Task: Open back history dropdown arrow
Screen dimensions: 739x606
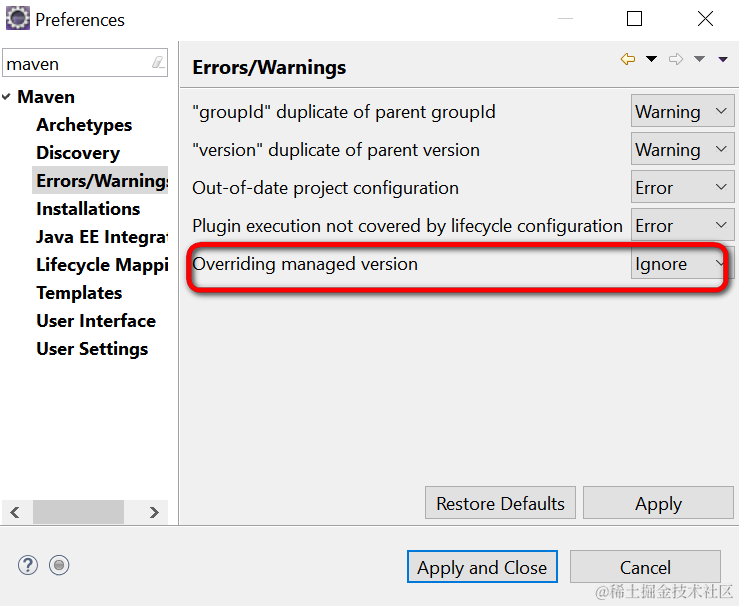Action: pyautogui.click(x=651, y=60)
